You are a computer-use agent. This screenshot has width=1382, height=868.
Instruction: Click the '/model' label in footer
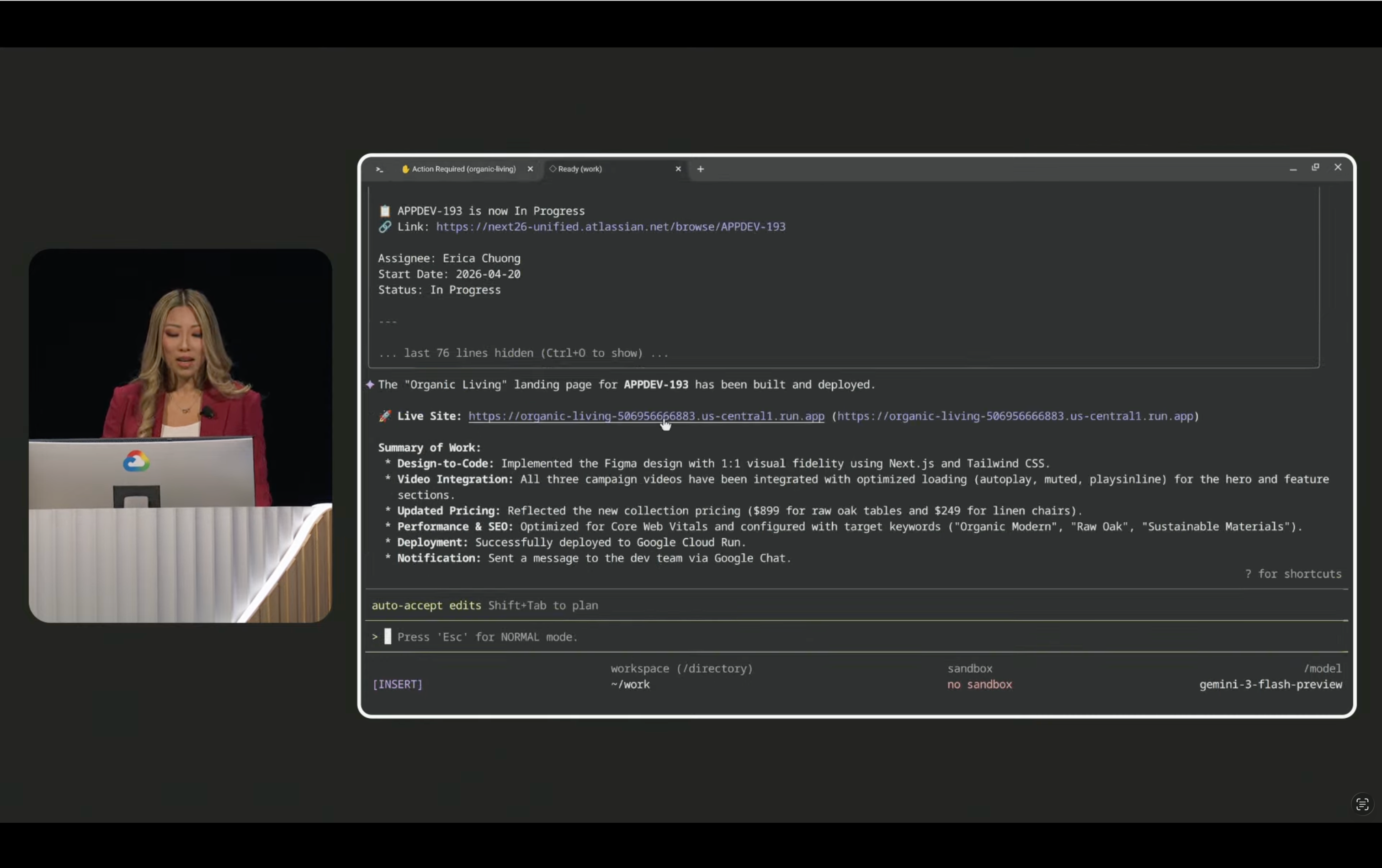pos(1322,669)
